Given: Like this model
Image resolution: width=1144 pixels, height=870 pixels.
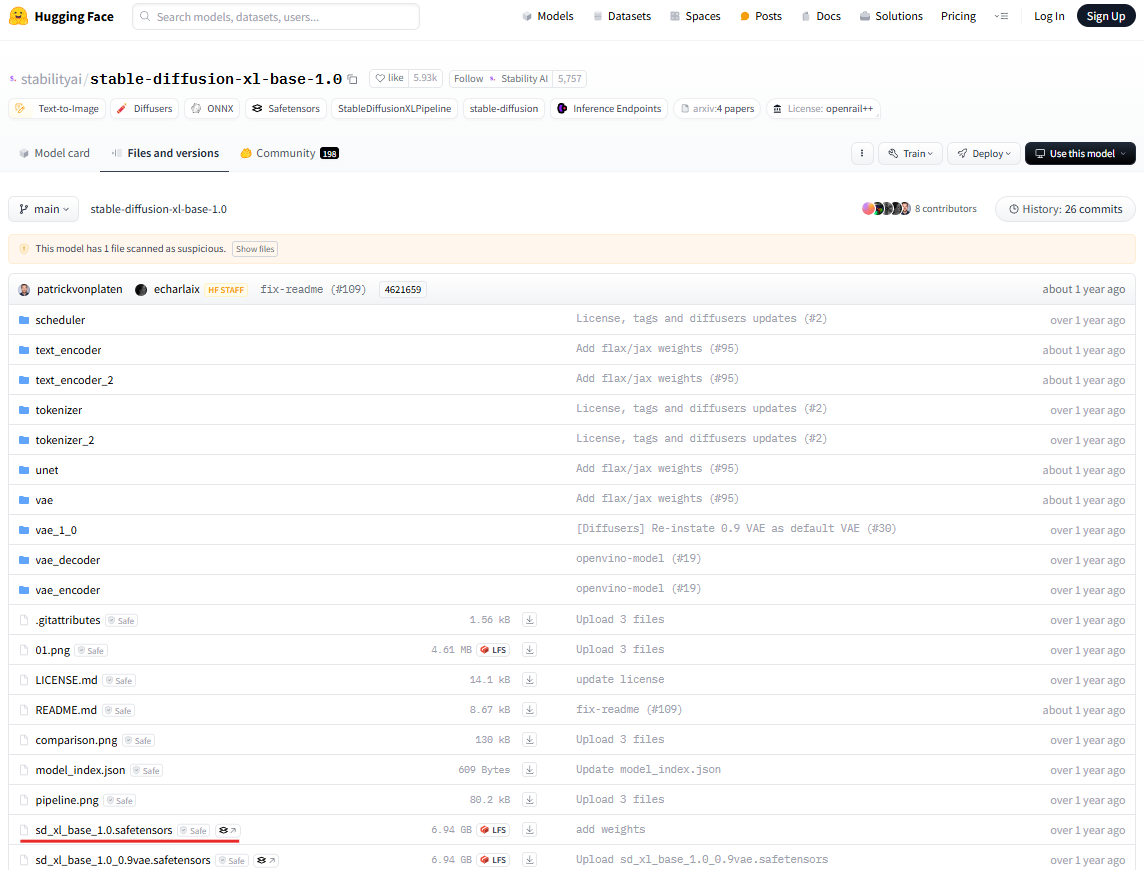Looking at the screenshot, I should click(x=389, y=78).
